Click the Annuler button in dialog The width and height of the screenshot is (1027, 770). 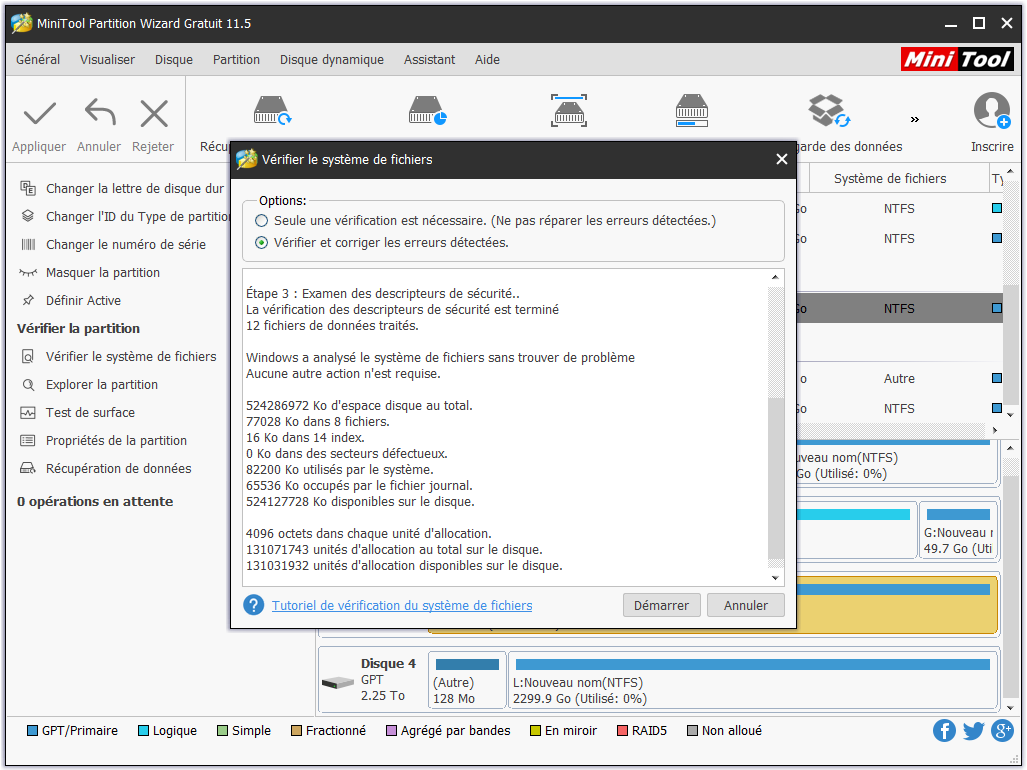(x=745, y=606)
